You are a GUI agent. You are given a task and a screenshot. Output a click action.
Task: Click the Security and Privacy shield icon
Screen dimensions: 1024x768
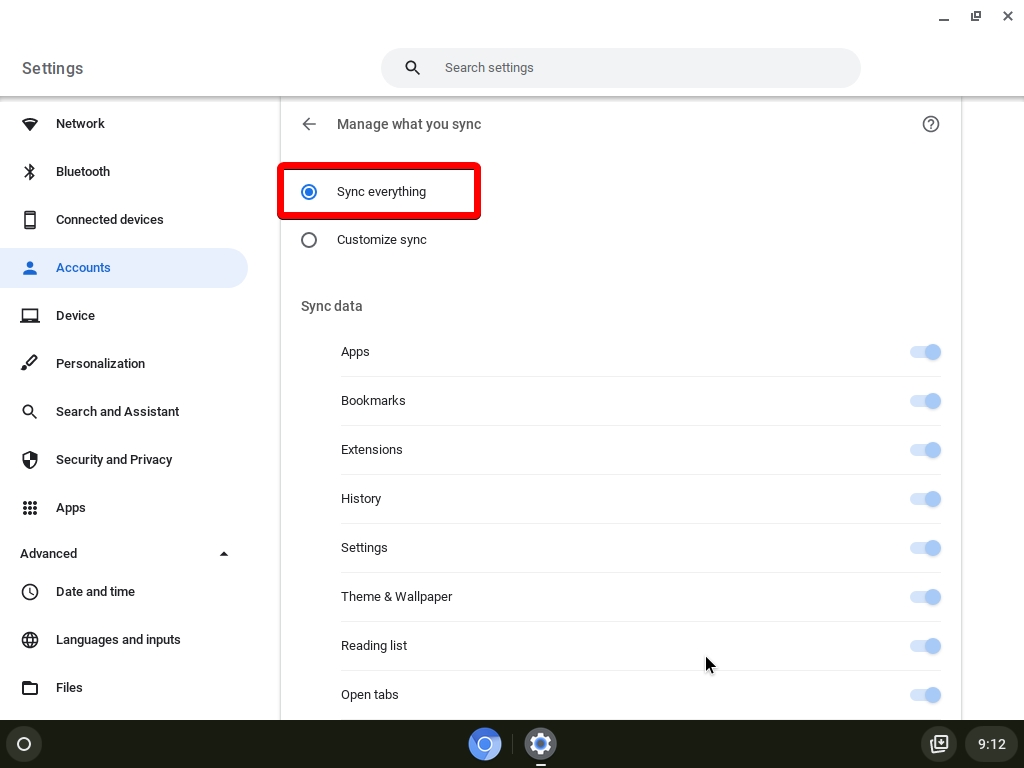click(x=30, y=459)
